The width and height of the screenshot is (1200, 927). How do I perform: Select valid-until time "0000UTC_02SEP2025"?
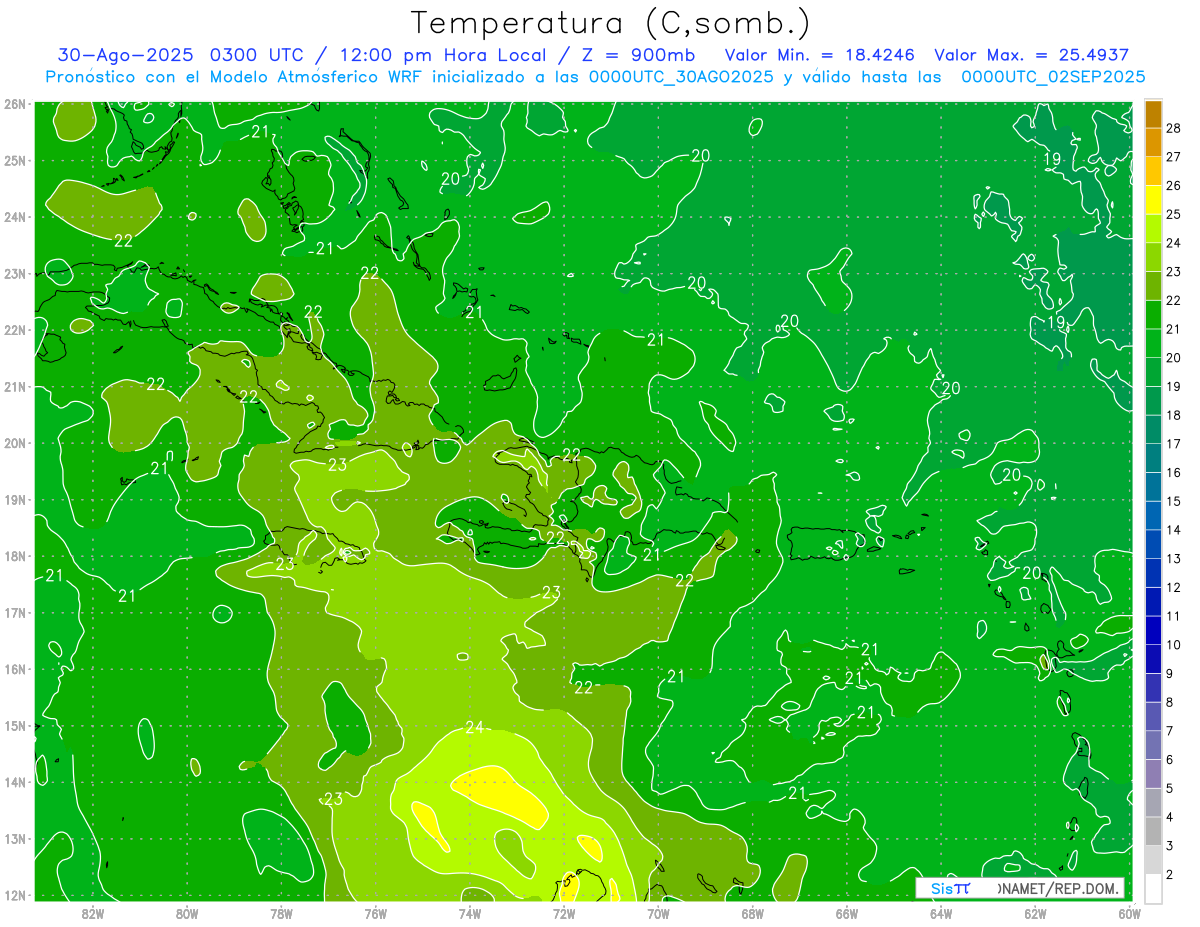pos(1053,77)
